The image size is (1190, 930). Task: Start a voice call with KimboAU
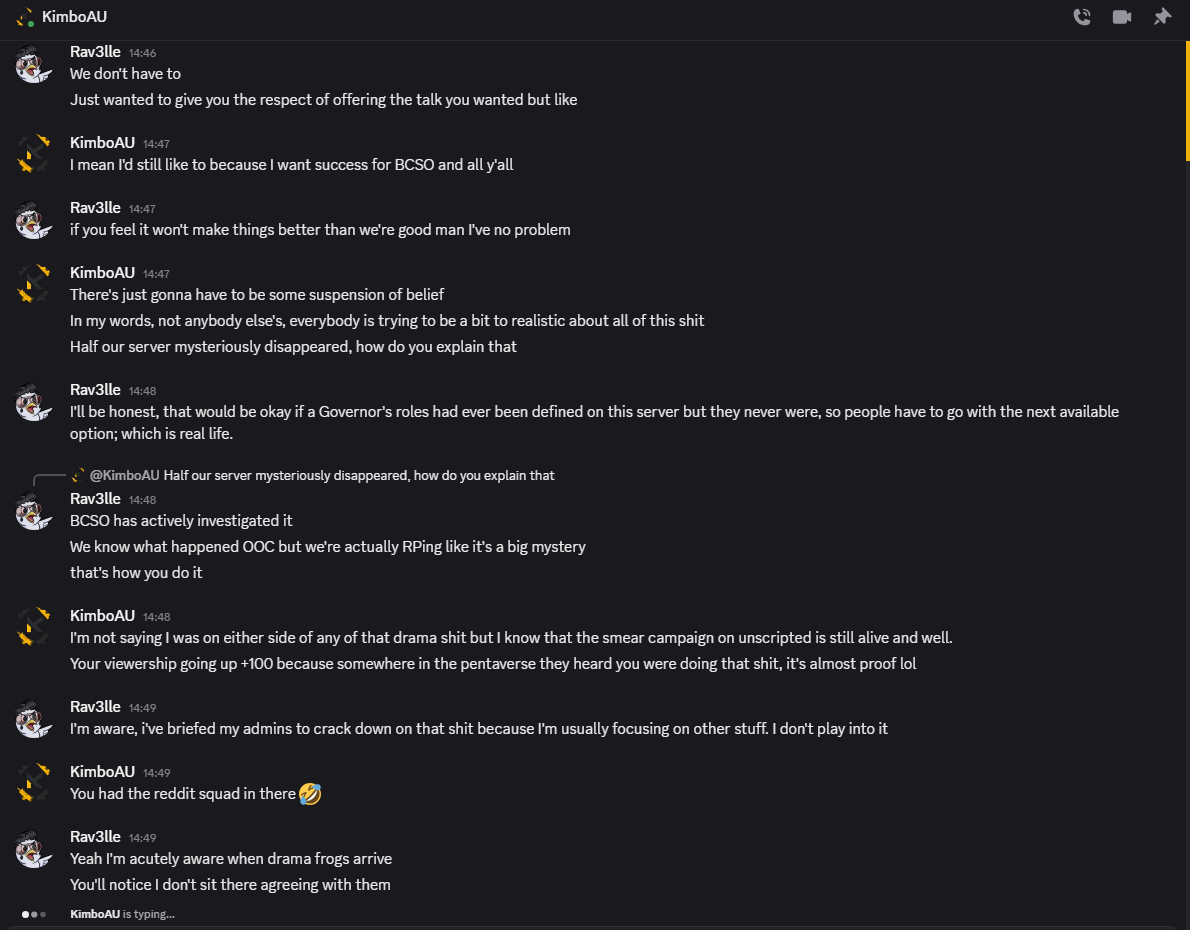(x=1081, y=17)
